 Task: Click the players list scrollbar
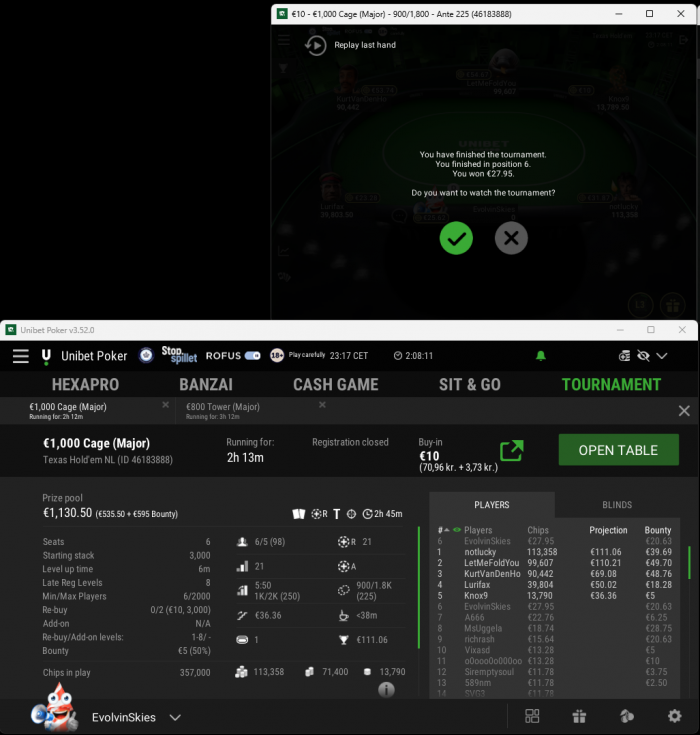(689, 562)
